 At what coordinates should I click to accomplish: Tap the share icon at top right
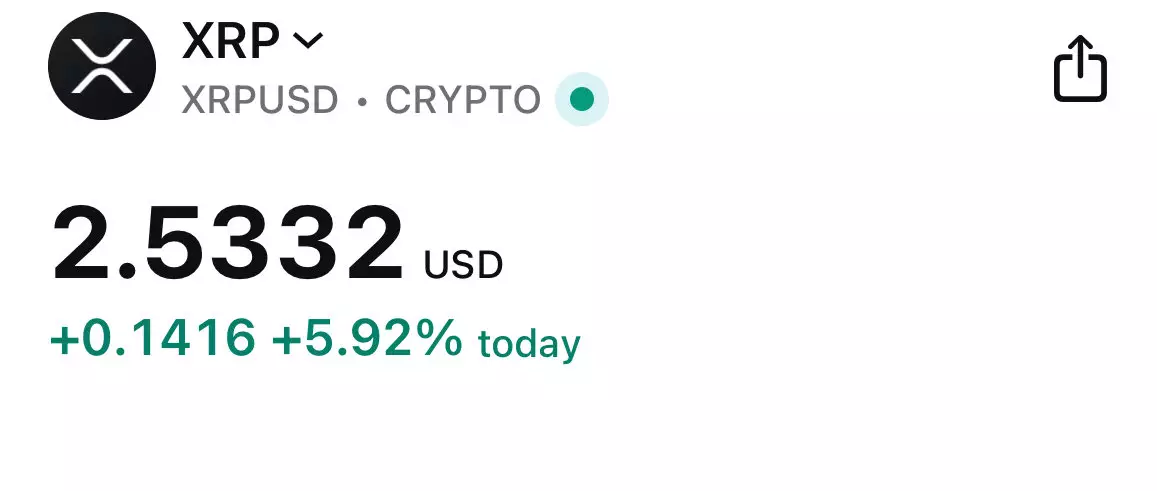point(1080,68)
